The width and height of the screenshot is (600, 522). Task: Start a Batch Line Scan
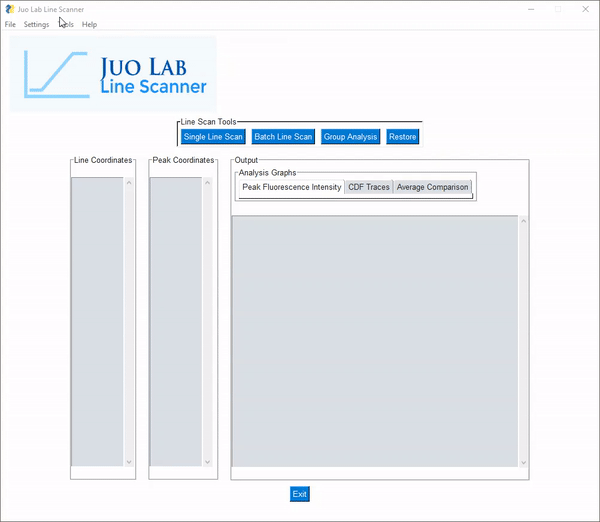click(x=283, y=137)
